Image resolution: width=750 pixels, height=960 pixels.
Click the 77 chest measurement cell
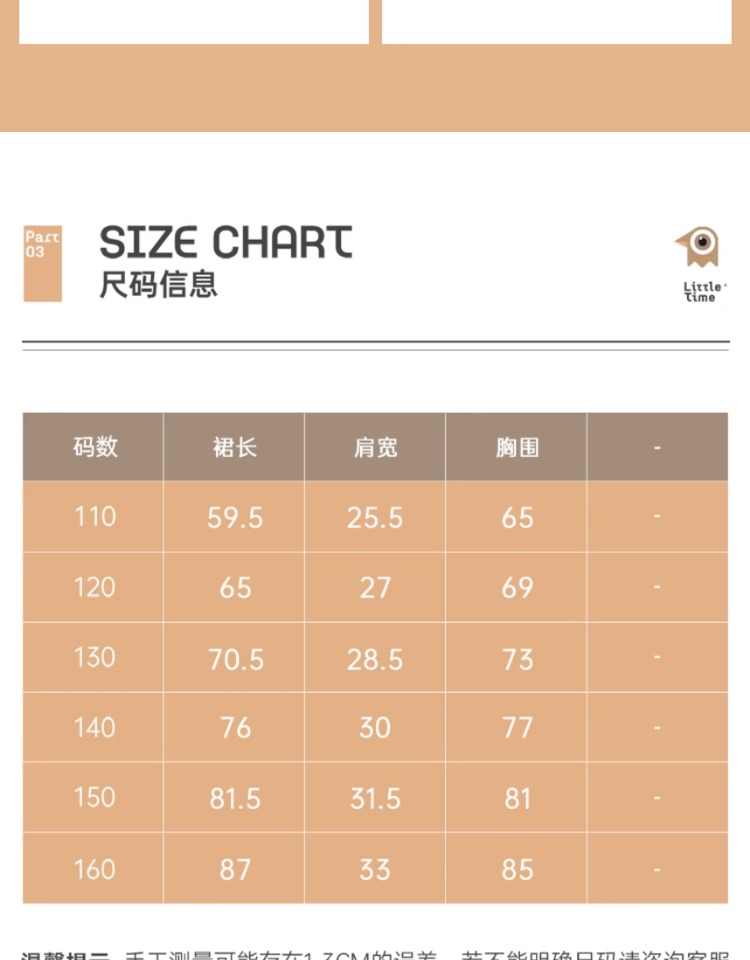517,727
